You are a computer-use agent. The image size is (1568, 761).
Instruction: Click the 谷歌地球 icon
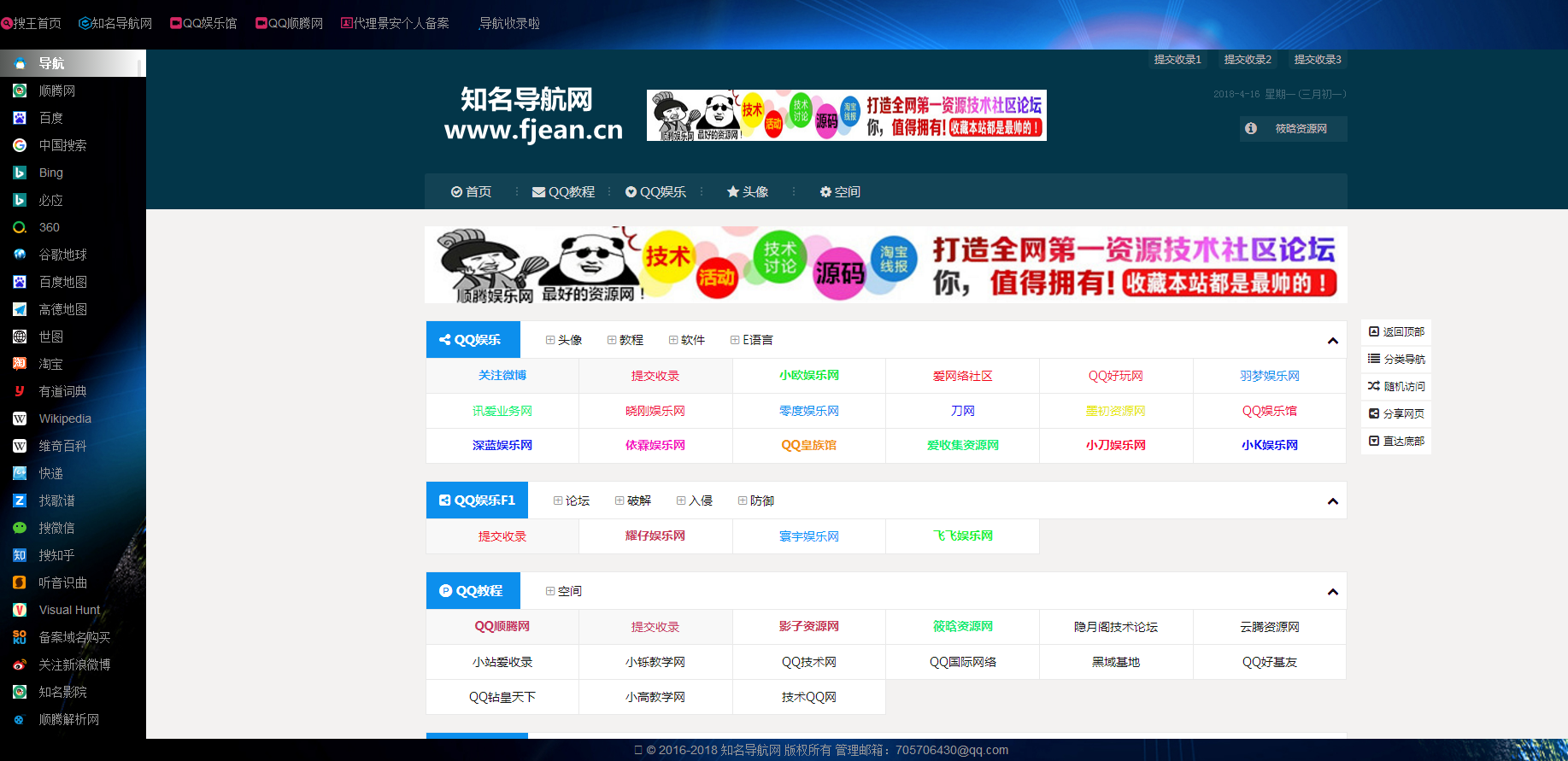[20, 255]
